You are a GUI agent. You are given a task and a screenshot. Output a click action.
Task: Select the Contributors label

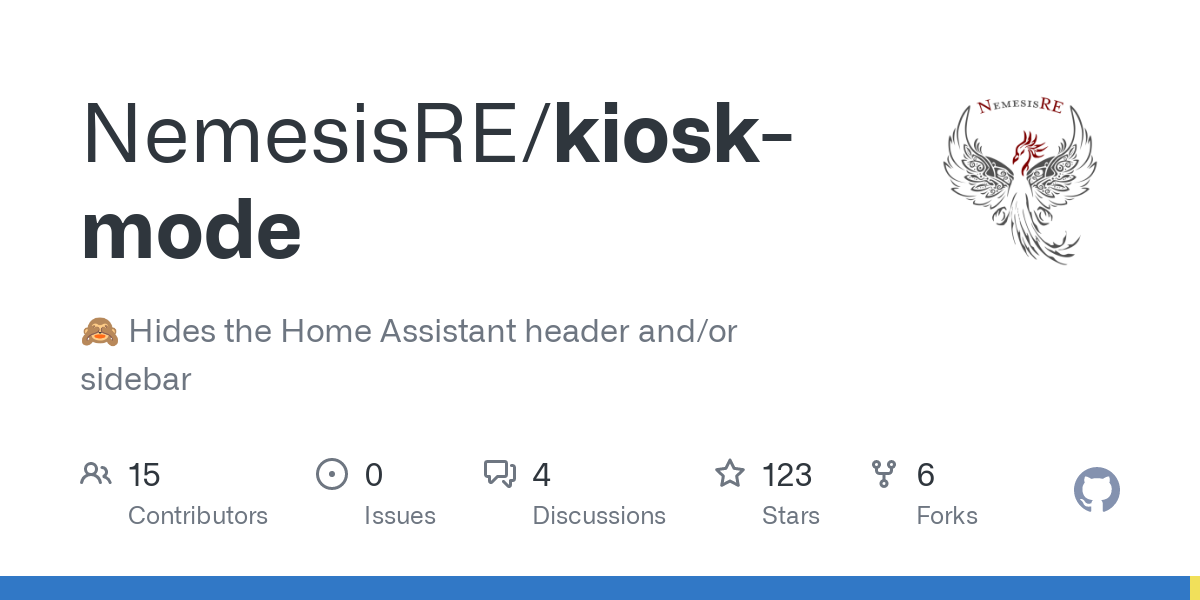tap(198, 516)
